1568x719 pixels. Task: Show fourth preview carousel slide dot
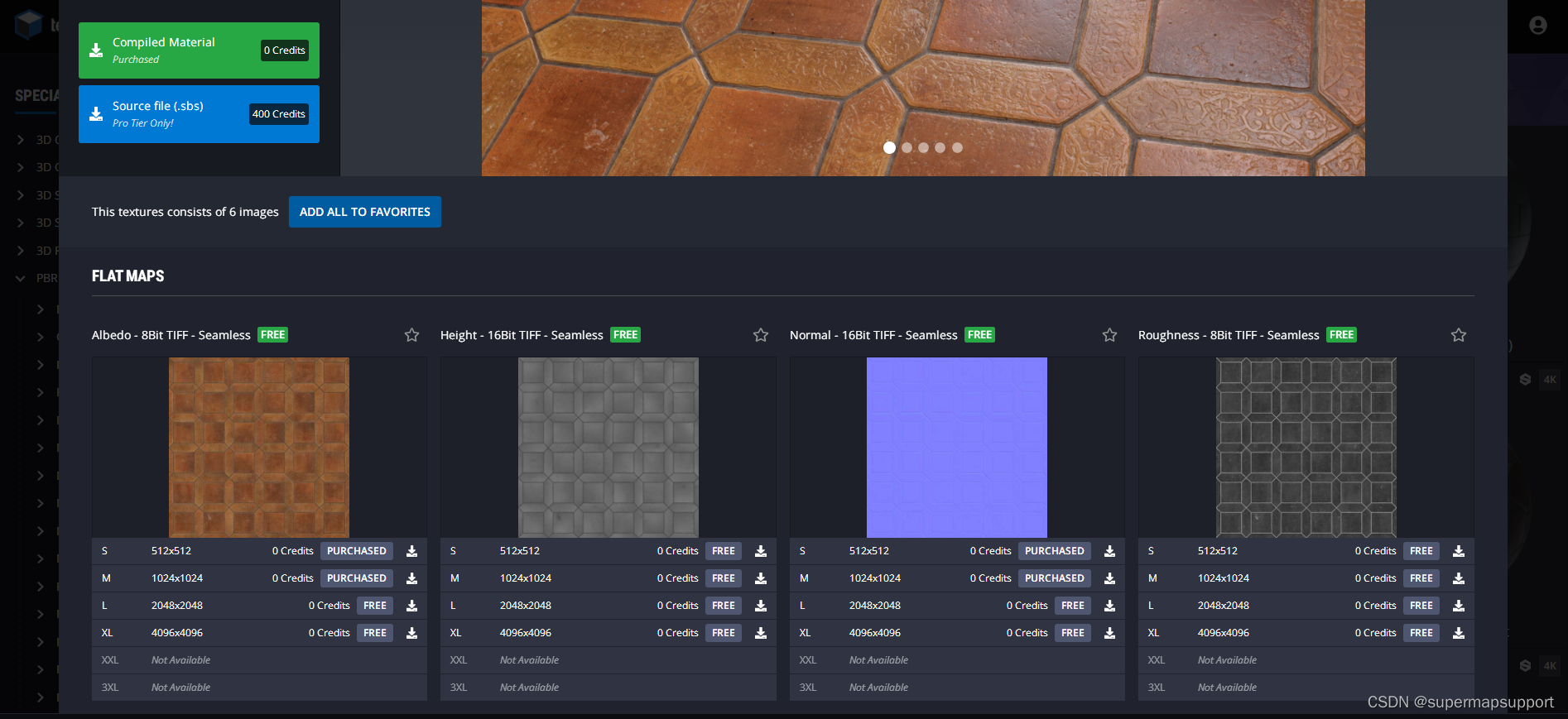(x=940, y=147)
